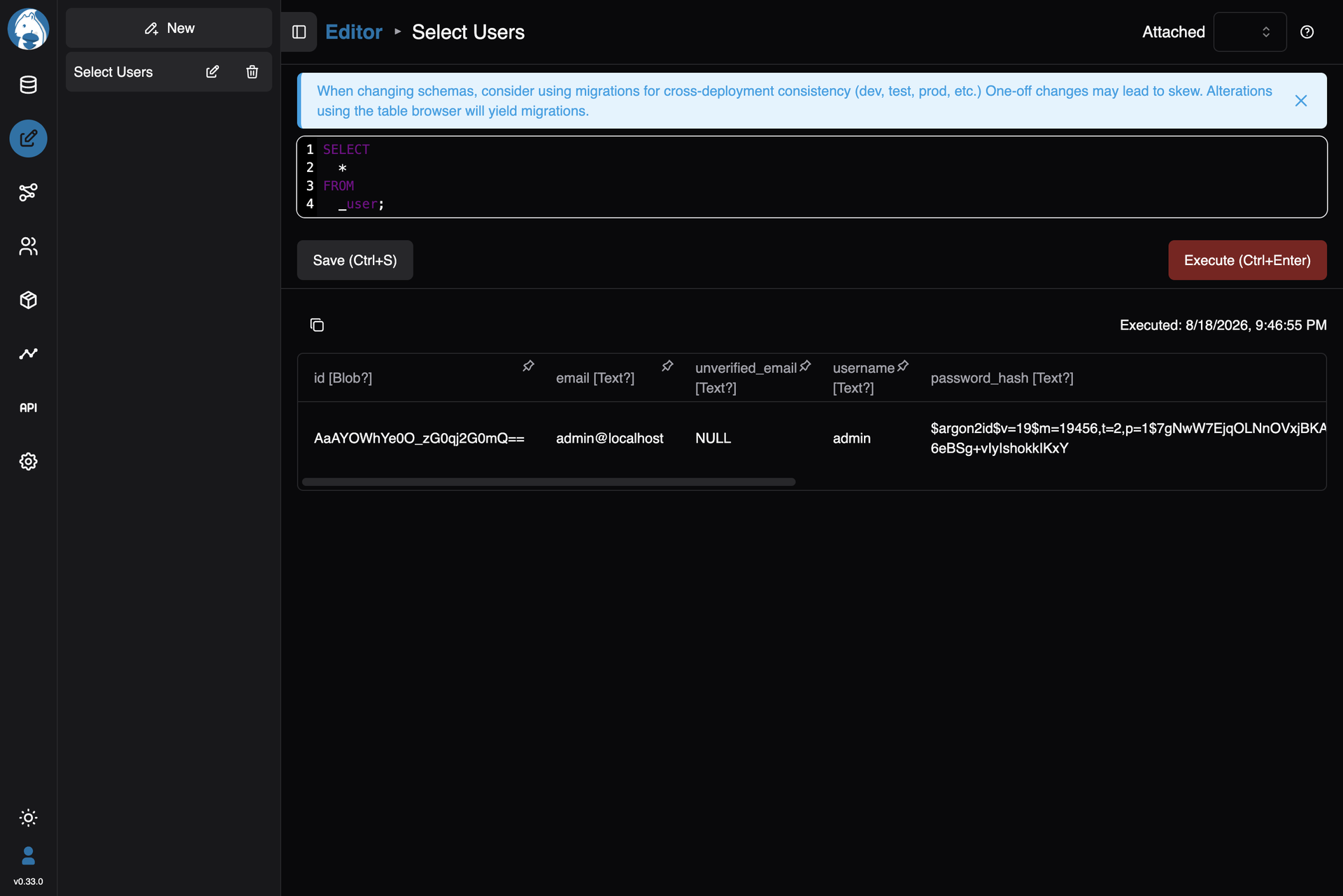This screenshot has height=896, width=1343.
Task: Create a New query script
Action: pyautogui.click(x=169, y=28)
